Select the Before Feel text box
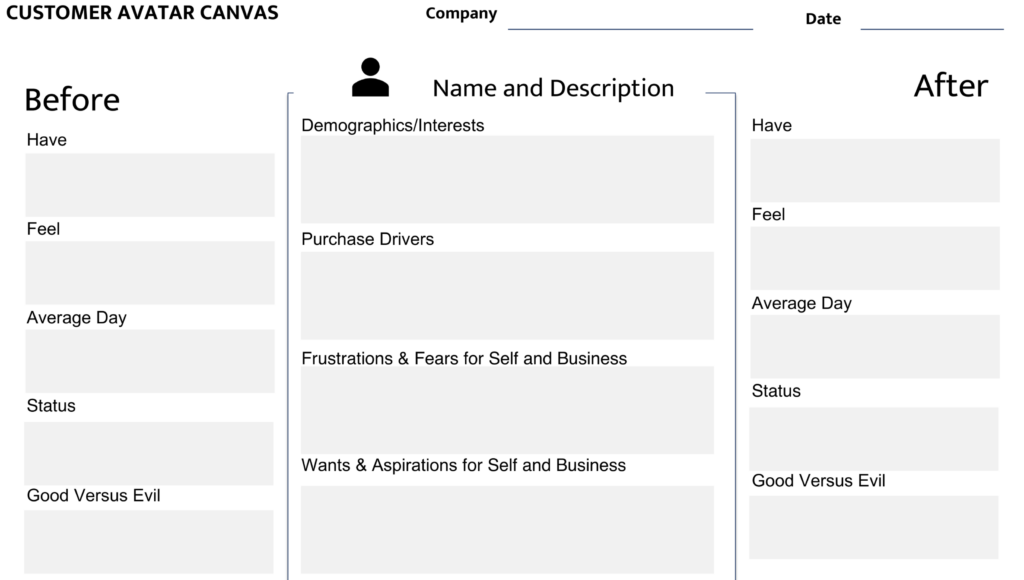This screenshot has width=1024, height=580. click(x=150, y=273)
